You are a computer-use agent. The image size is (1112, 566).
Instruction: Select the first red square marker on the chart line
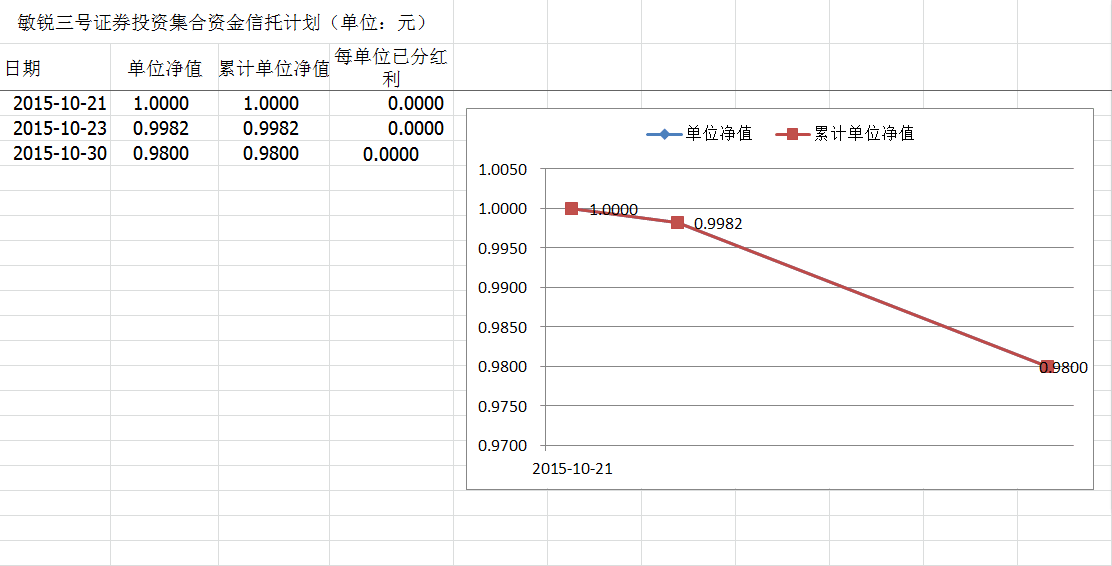coord(571,208)
